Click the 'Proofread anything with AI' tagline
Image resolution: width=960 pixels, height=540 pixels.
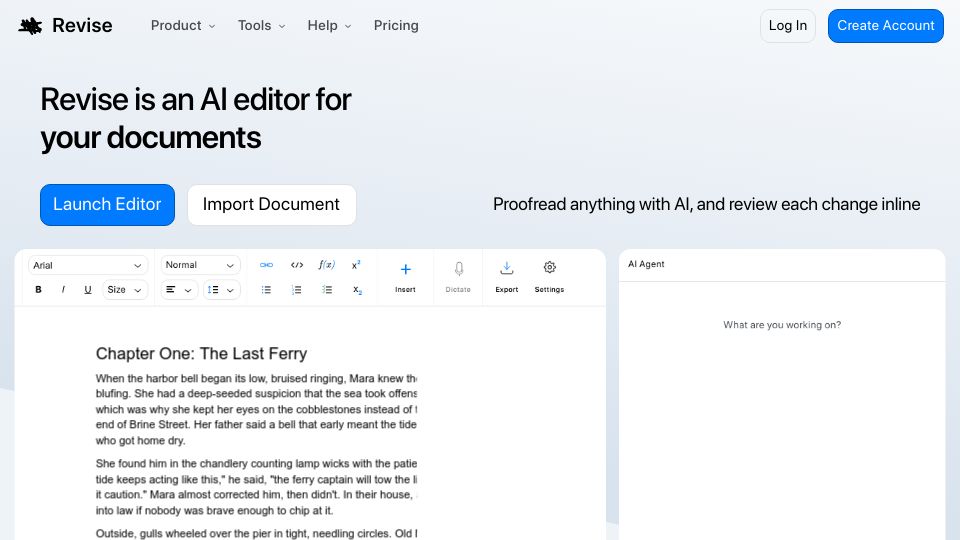click(707, 204)
